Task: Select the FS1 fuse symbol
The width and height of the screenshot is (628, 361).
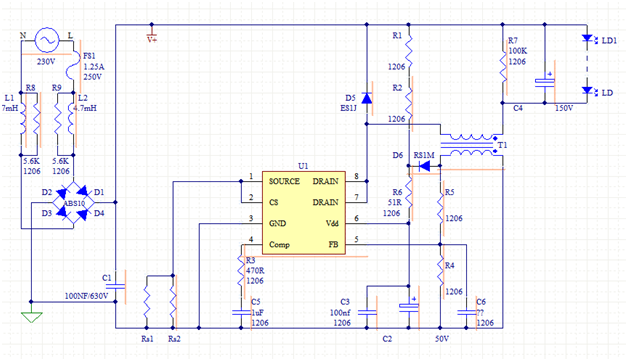Action: coord(73,65)
